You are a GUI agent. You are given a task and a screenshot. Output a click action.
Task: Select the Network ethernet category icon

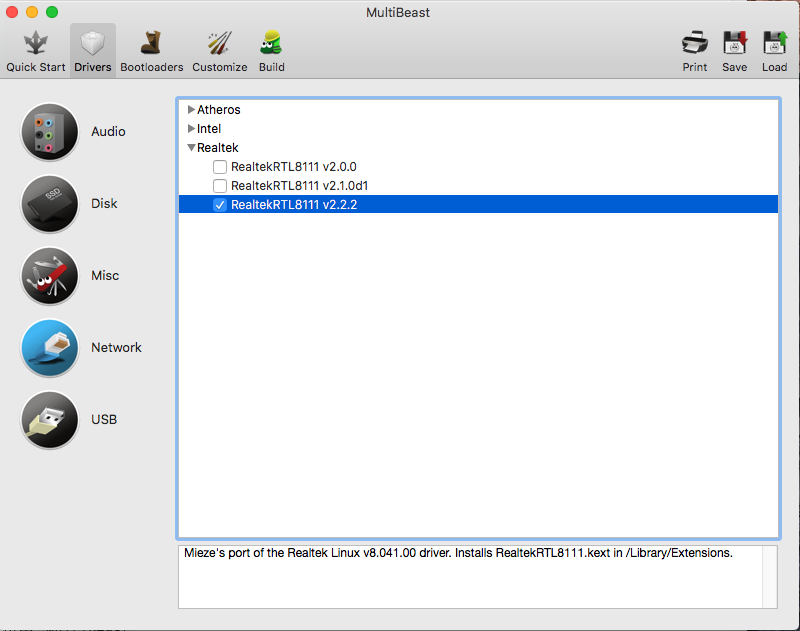pyautogui.click(x=49, y=348)
